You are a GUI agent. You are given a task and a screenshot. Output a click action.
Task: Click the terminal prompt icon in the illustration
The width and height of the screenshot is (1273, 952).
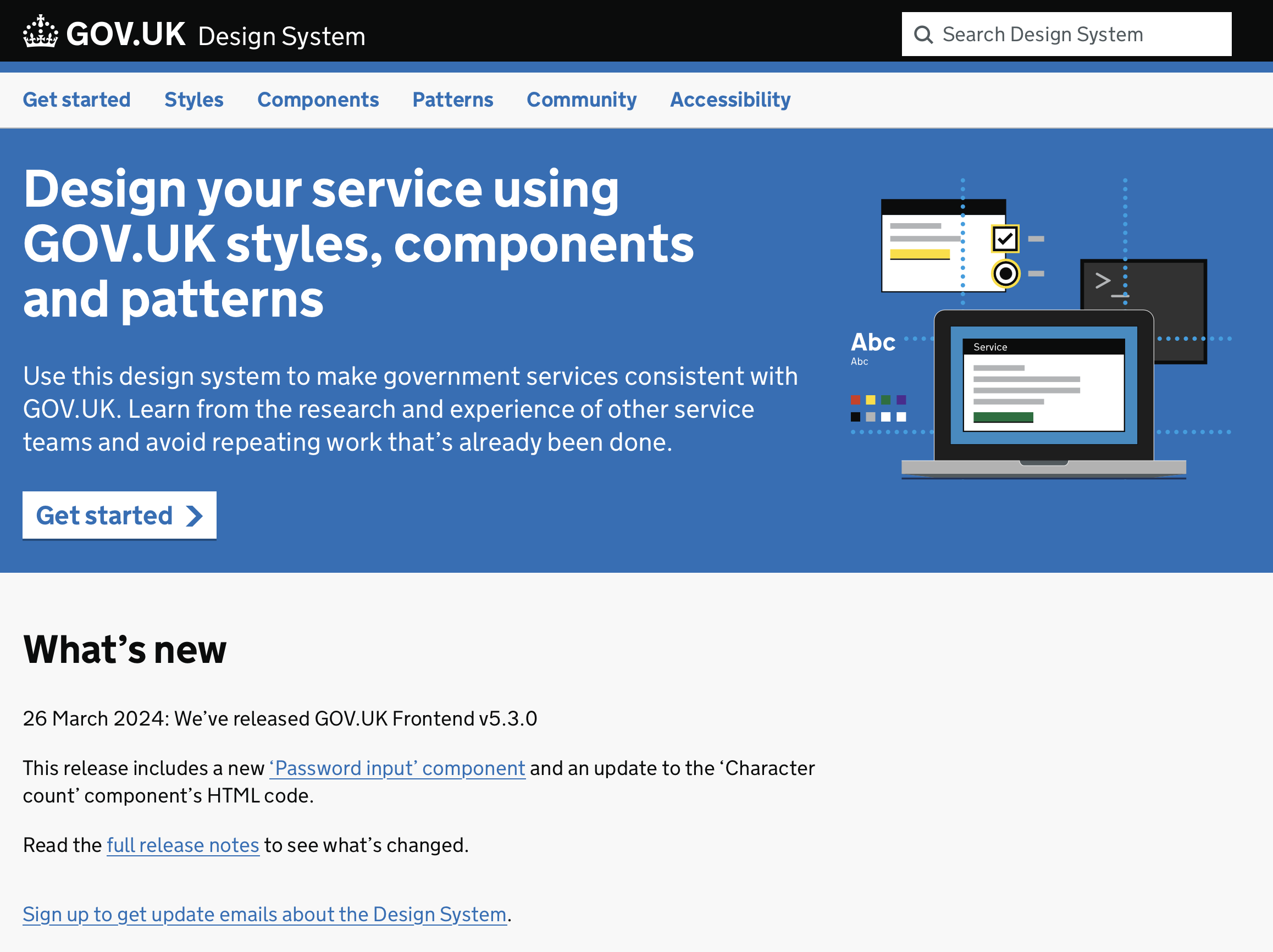(x=1110, y=284)
